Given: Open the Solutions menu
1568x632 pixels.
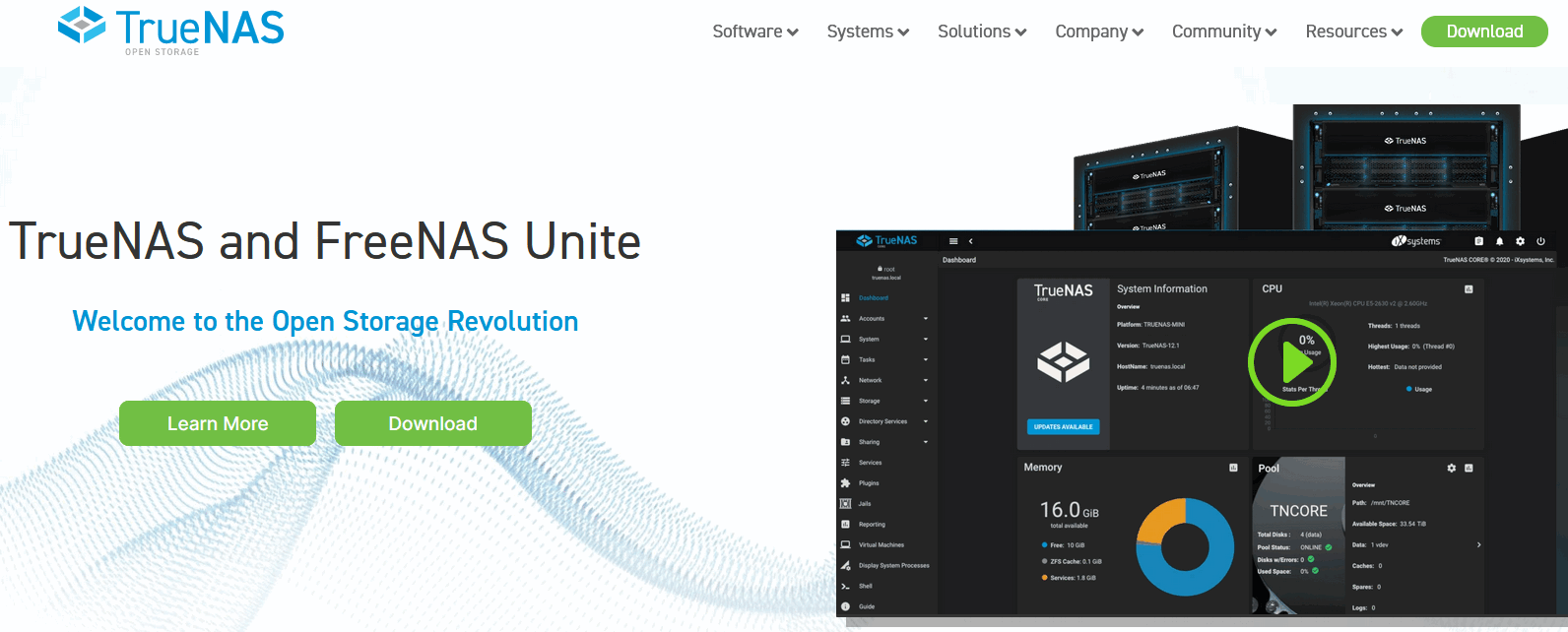Looking at the screenshot, I should tap(982, 32).
